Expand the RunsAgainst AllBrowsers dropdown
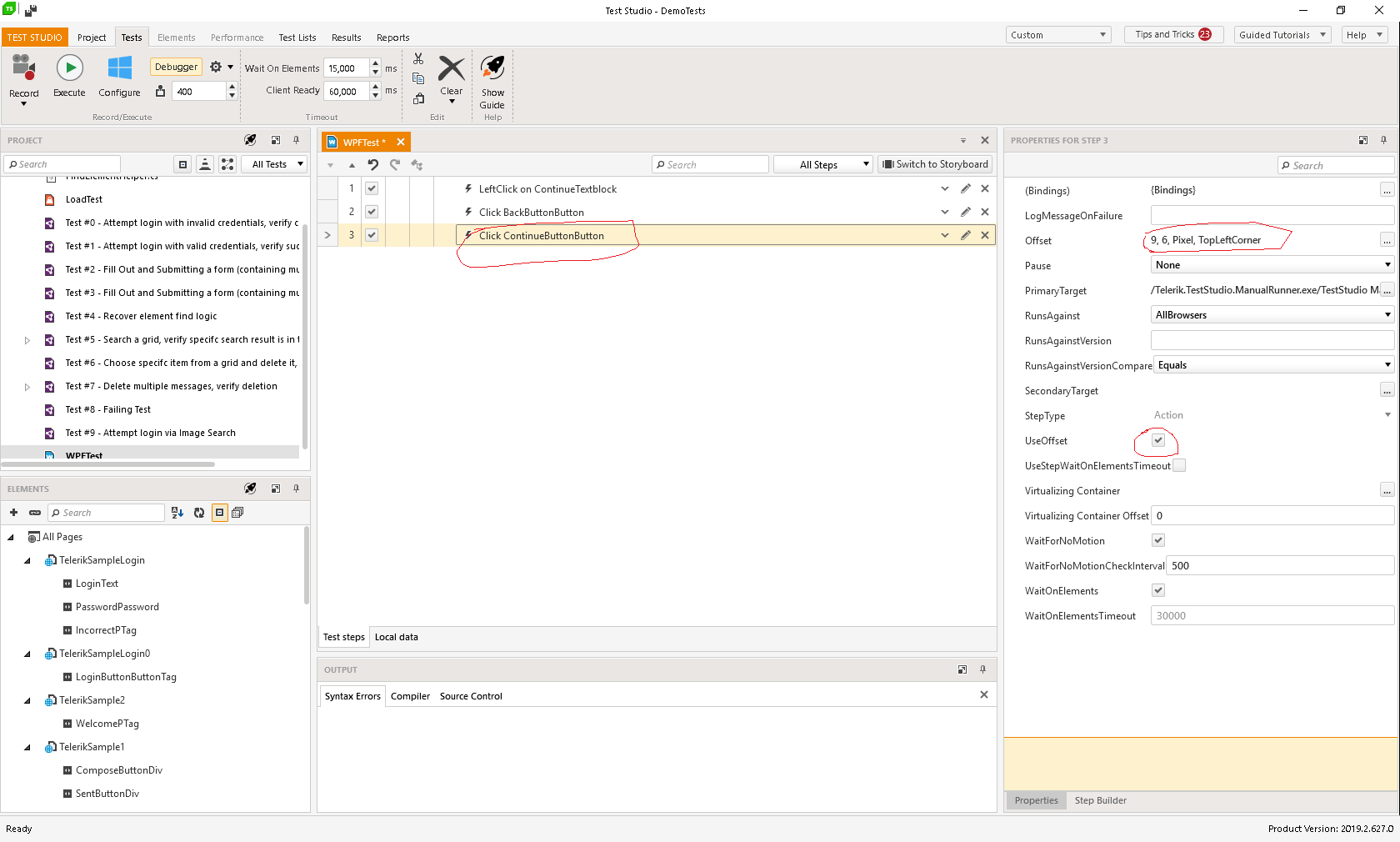 click(1272, 315)
